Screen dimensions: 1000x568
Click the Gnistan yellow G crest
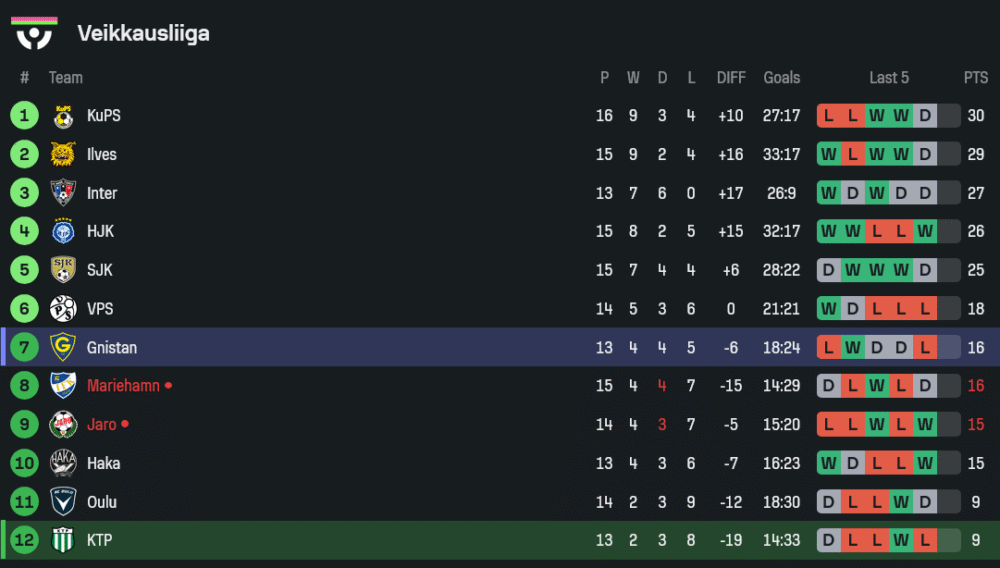pyautogui.click(x=63, y=348)
